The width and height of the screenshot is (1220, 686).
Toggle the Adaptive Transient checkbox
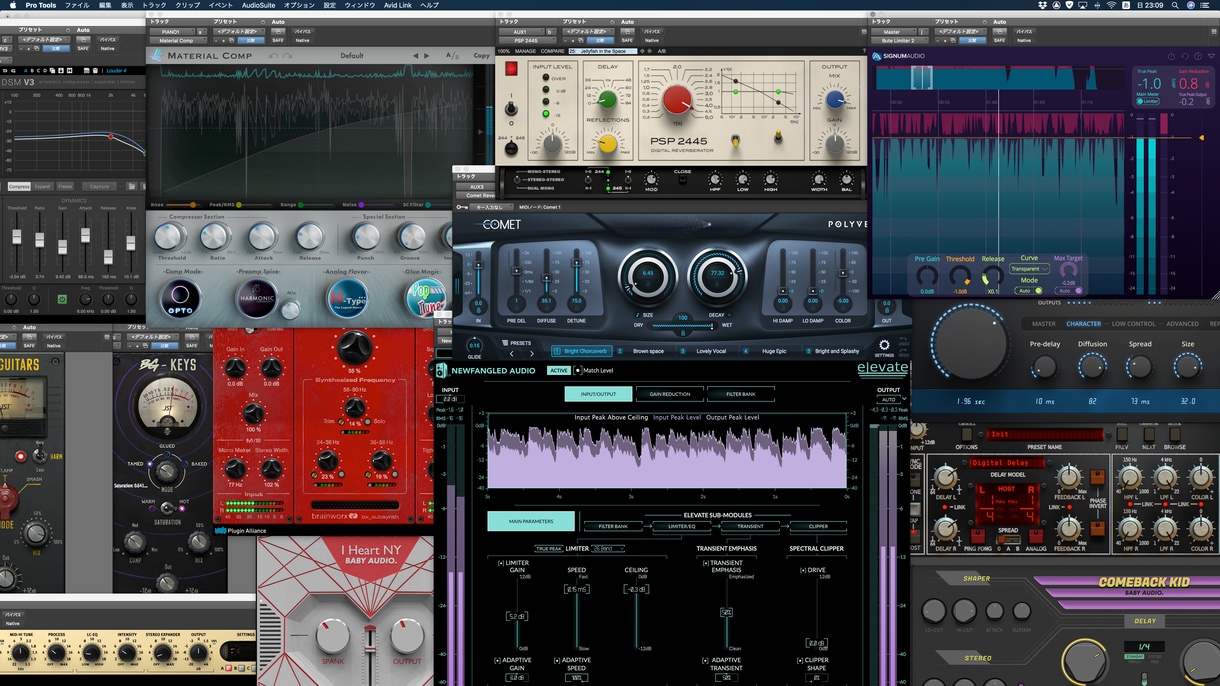[x=706, y=660]
